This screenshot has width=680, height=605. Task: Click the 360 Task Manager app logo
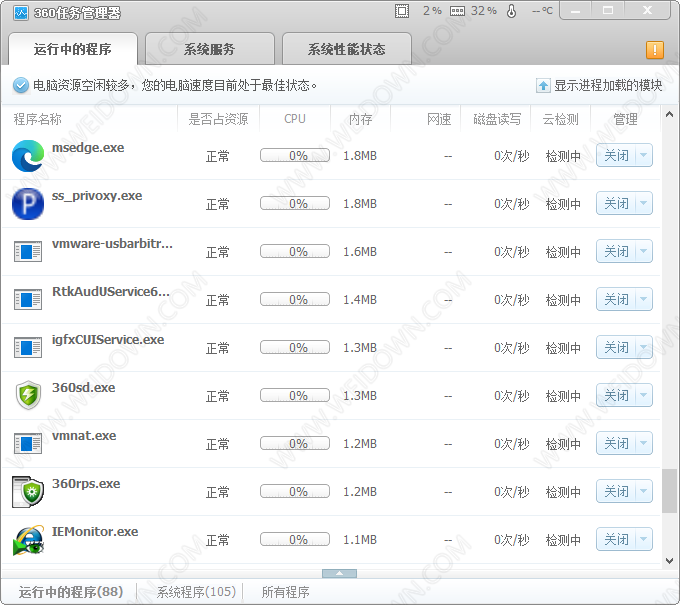pyautogui.click(x=20, y=13)
